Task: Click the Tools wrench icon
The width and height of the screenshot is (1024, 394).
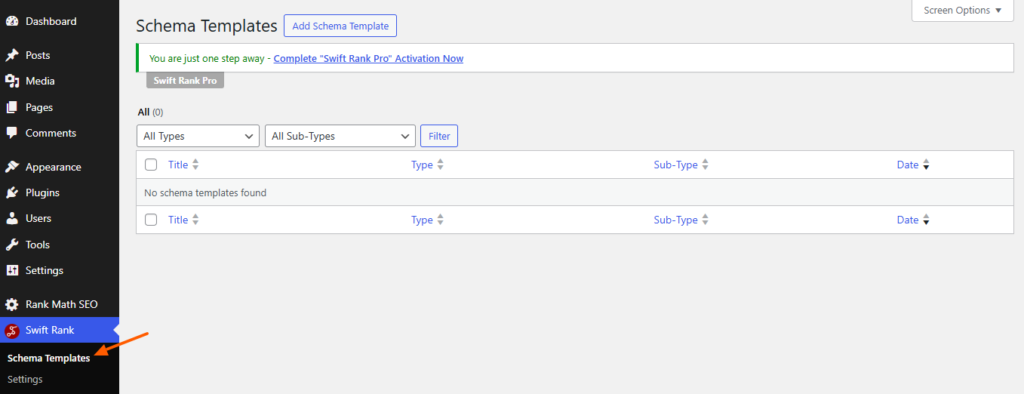Action: pyautogui.click(x=12, y=244)
